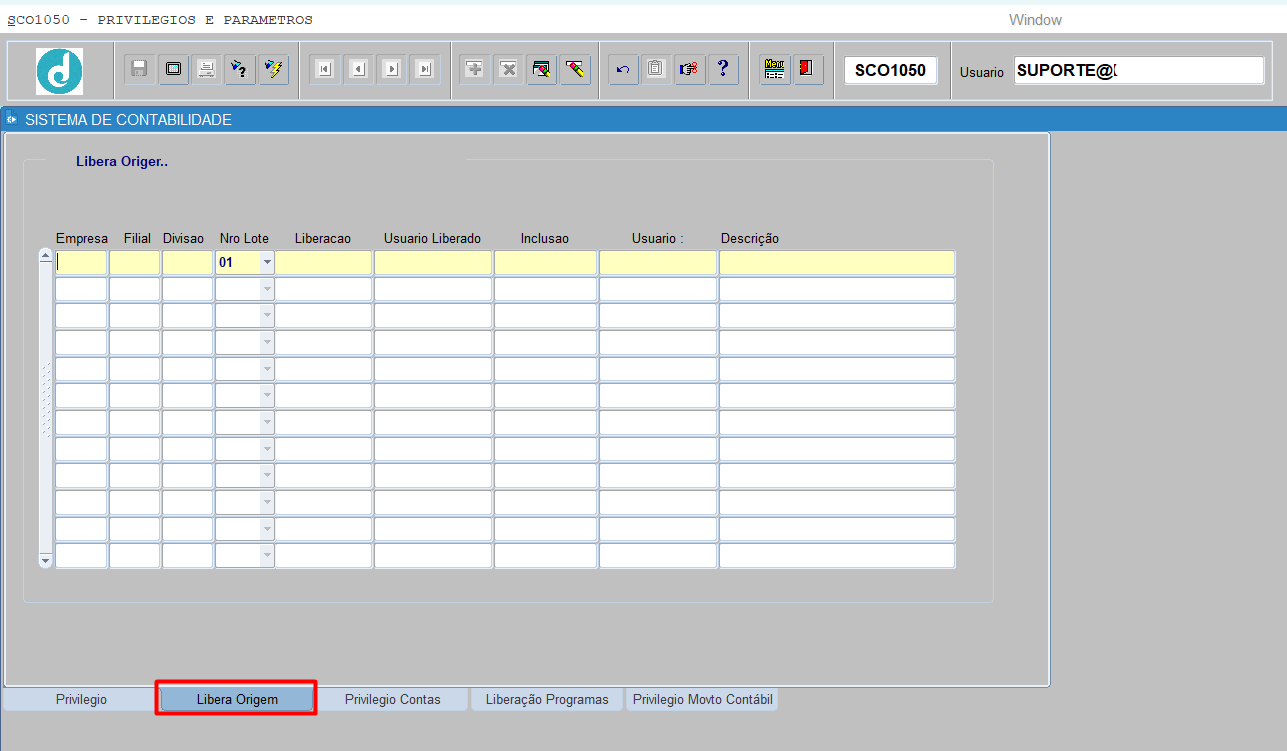Click the Print icon in toolbar

[206, 69]
